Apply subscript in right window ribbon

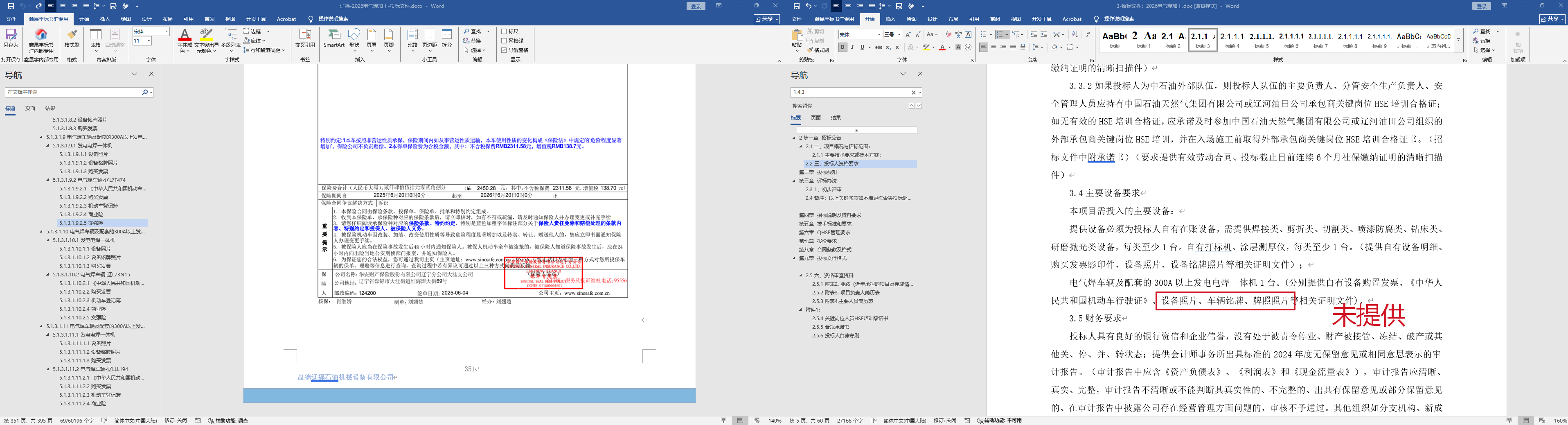tap(888, 47)
